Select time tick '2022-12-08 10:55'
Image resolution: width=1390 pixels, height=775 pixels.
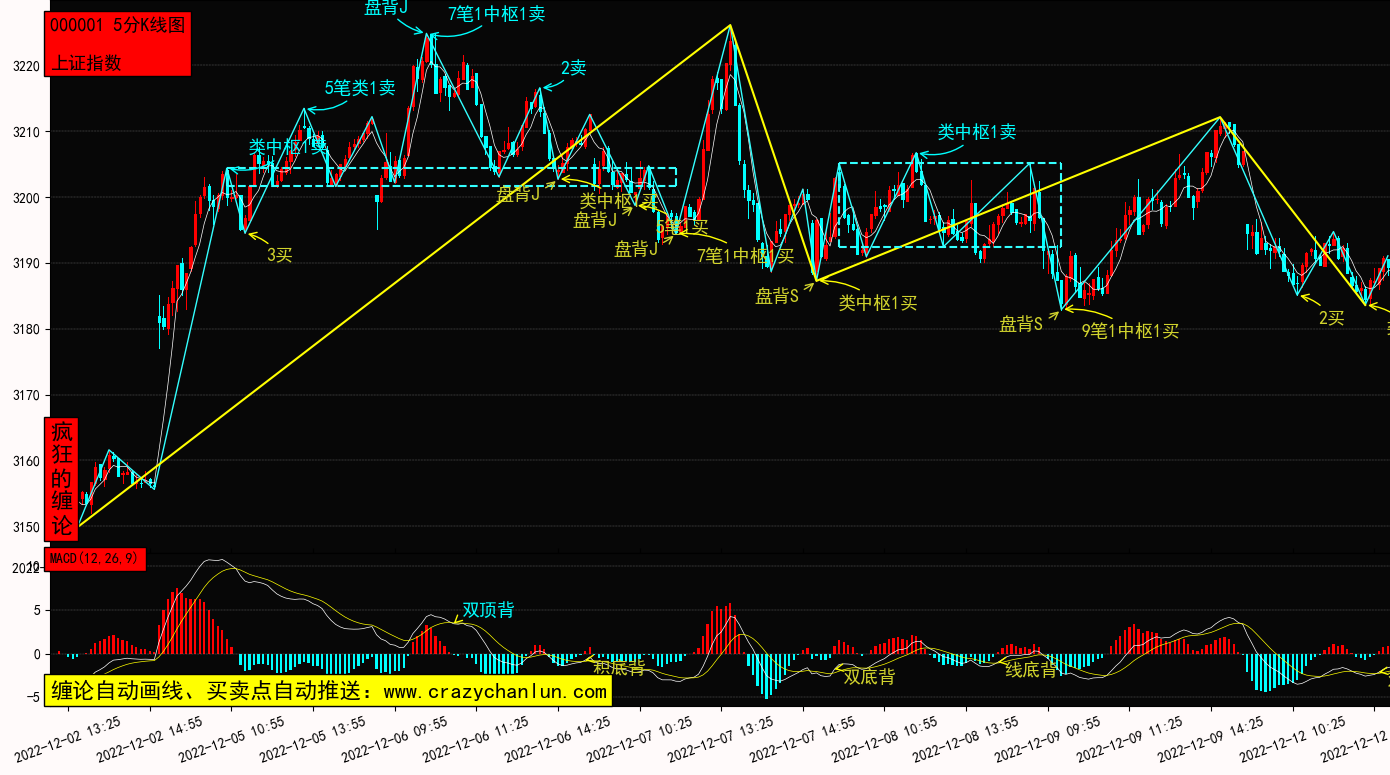[884, 738]
